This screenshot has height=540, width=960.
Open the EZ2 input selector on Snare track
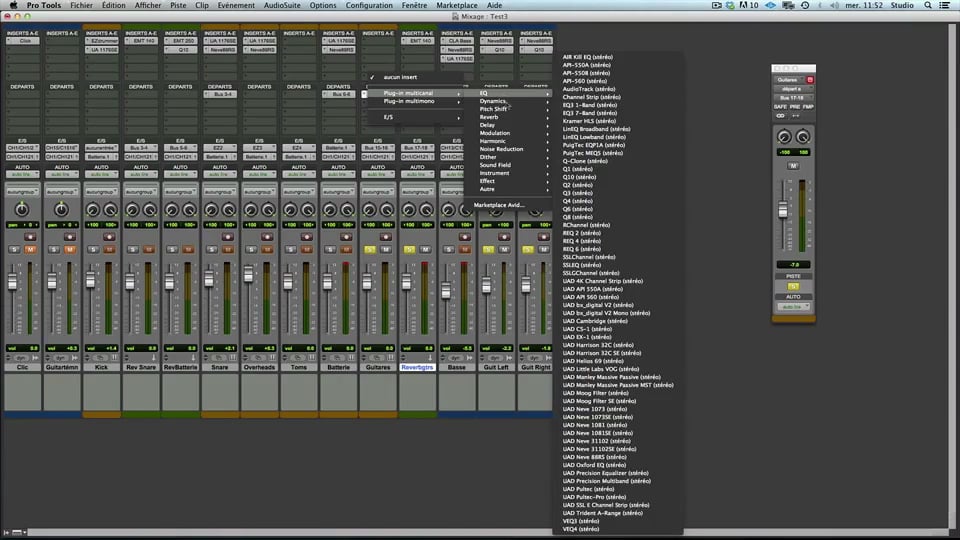point(220,148)
